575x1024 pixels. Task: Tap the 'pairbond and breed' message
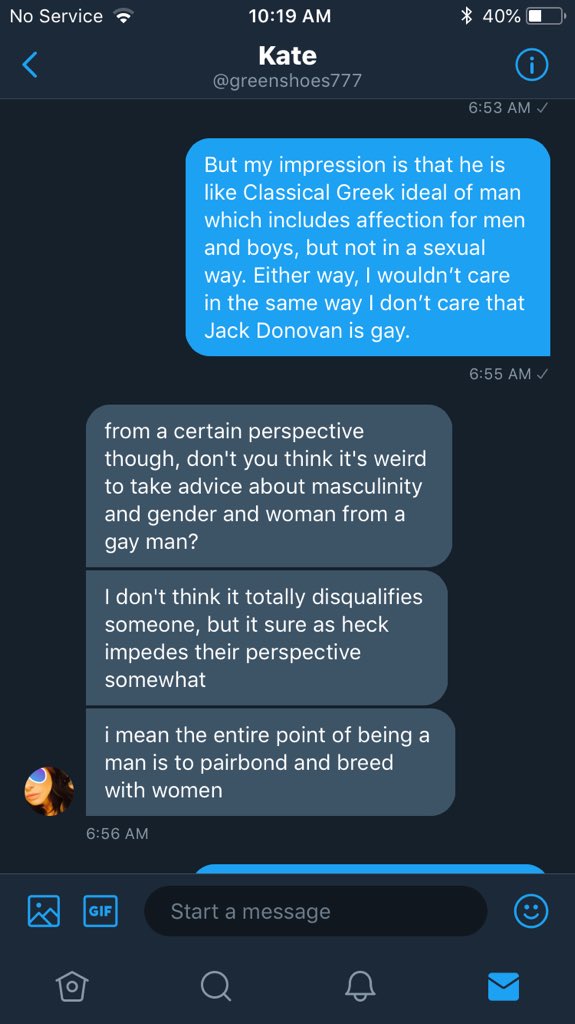[x=271, y=762]
